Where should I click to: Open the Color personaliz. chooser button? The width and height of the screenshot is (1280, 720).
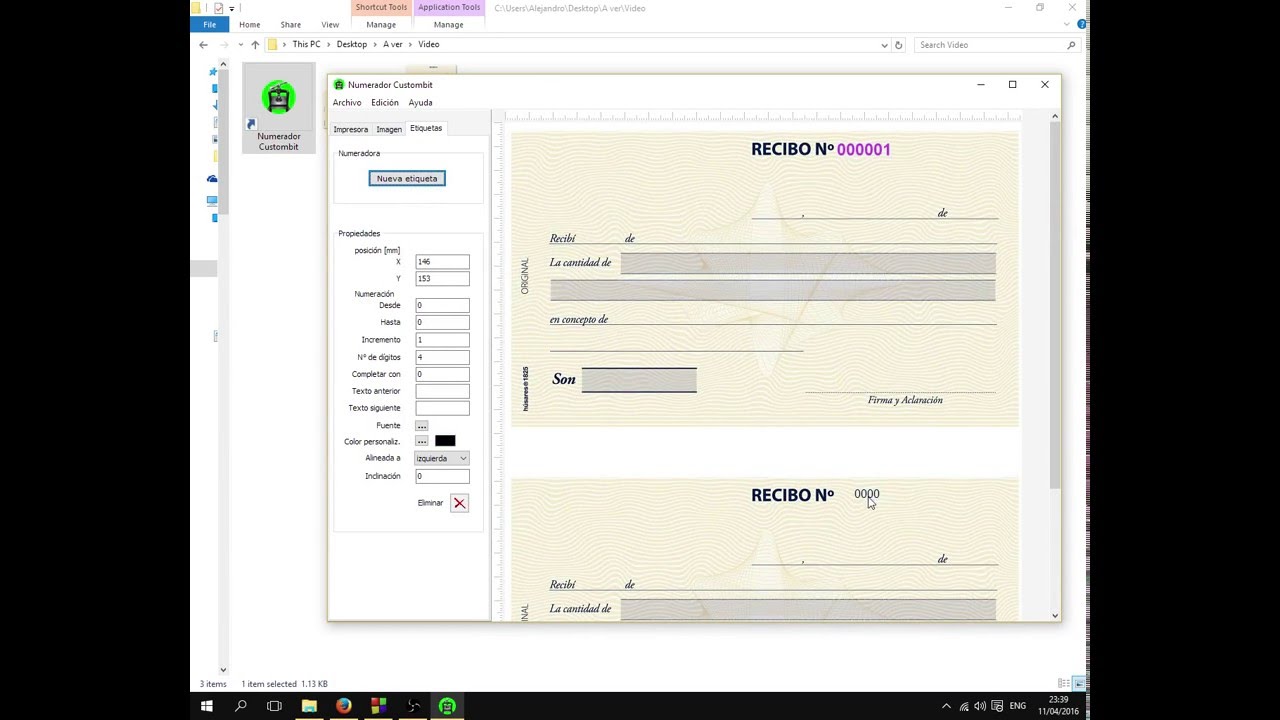coord(422,441)
